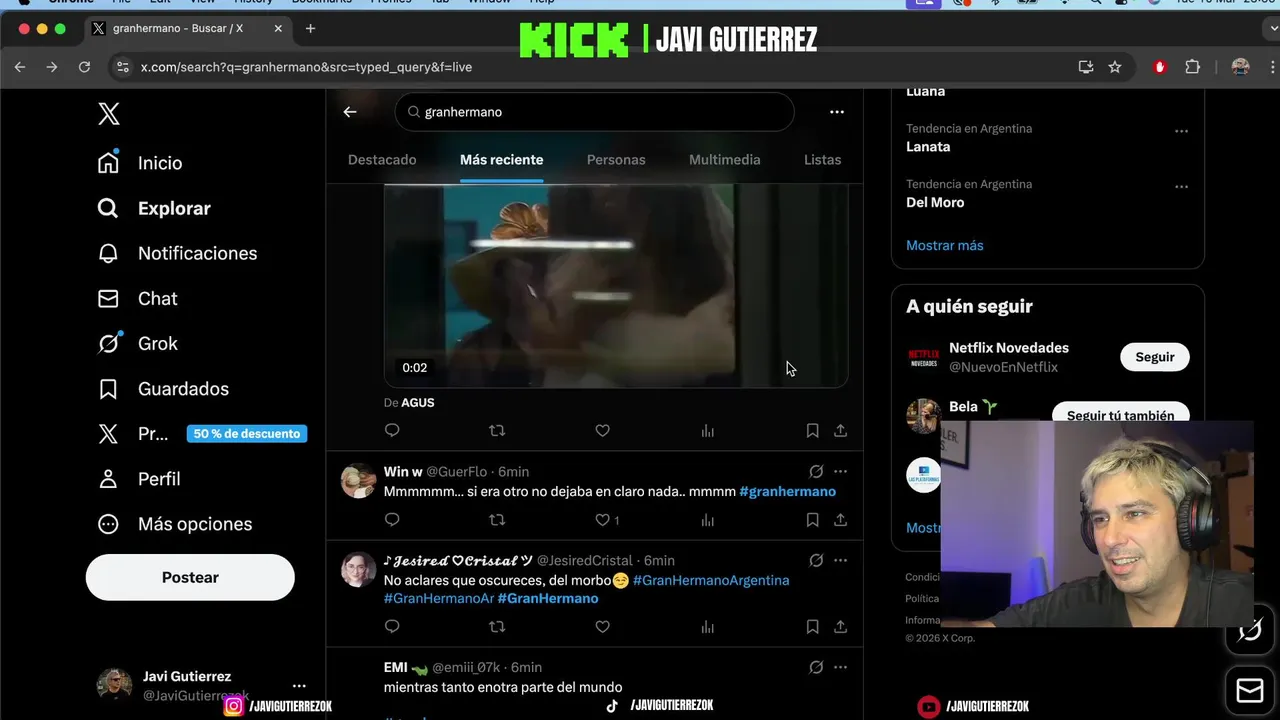The width and height of the screenshot is (1280, 720).
Task: View analytics of Win w post
Action: 708,520
